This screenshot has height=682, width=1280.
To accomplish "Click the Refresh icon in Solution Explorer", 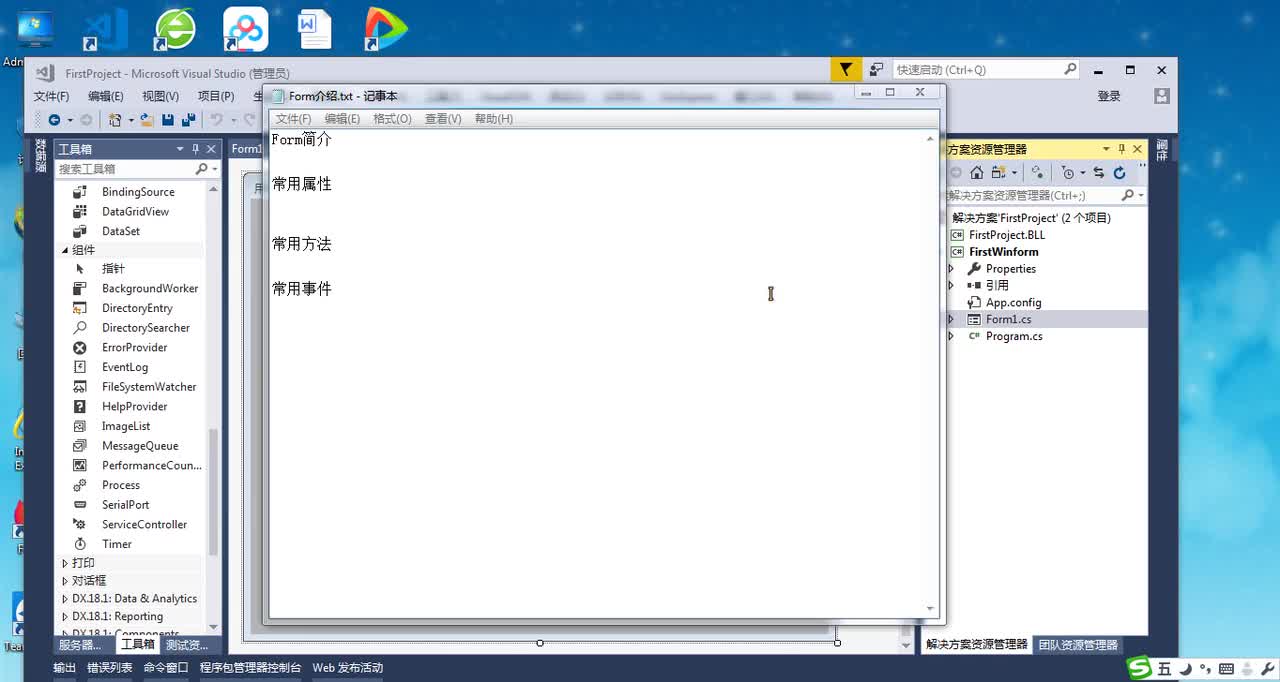I will coord(1119,173).
